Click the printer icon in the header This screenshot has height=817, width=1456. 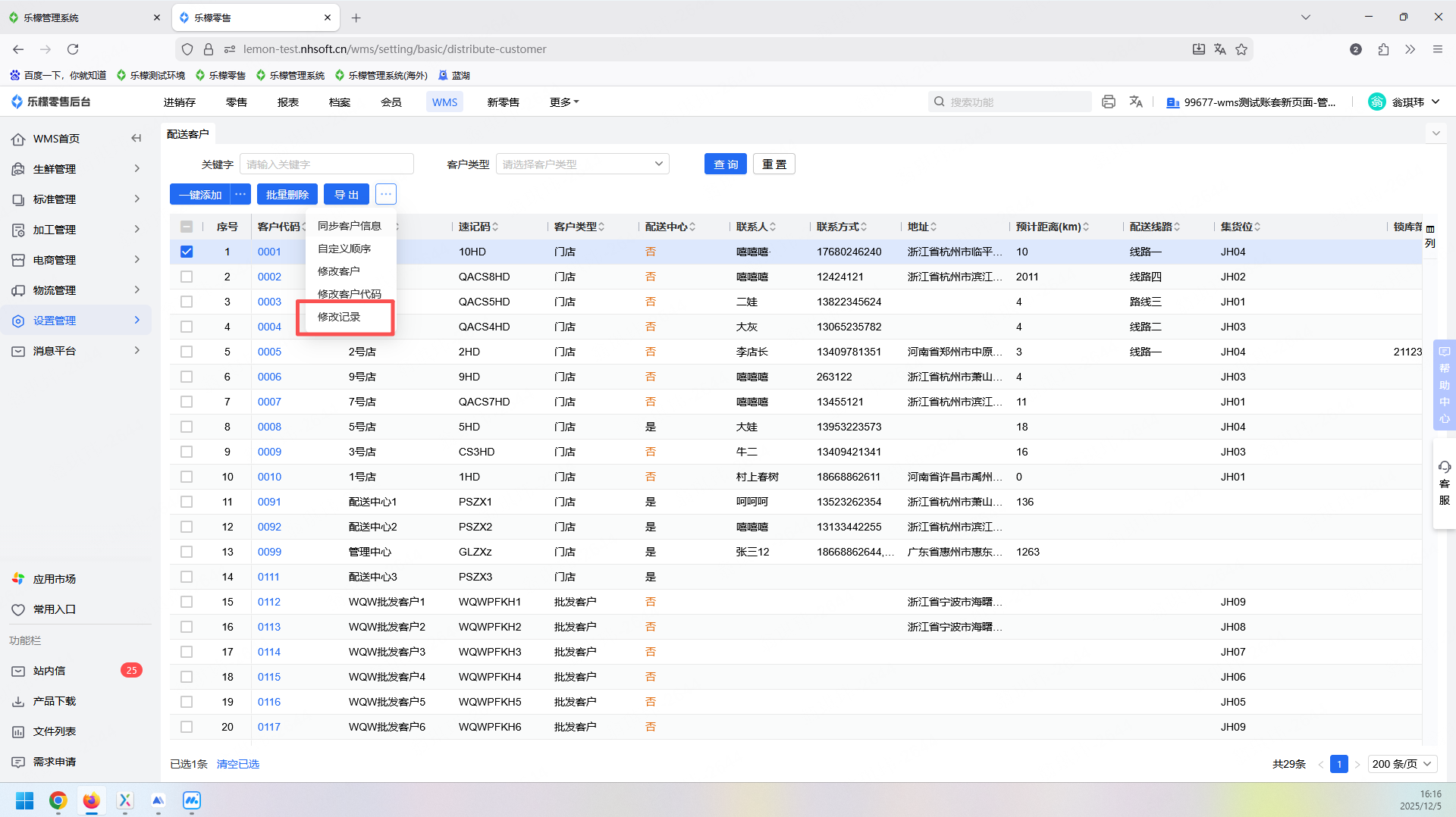[1108, 102]
